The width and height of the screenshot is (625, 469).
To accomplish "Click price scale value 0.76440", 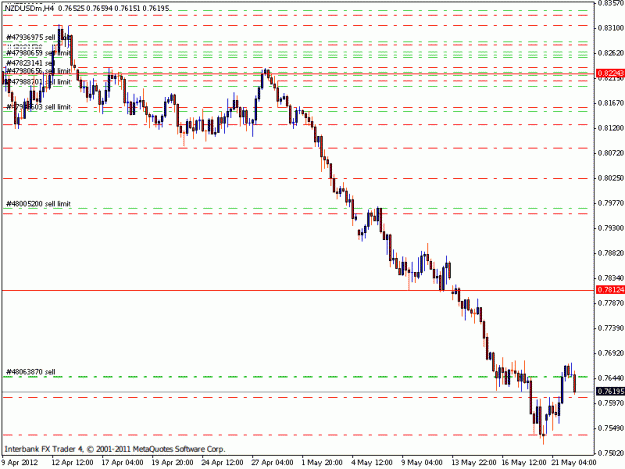I will 611,378.
